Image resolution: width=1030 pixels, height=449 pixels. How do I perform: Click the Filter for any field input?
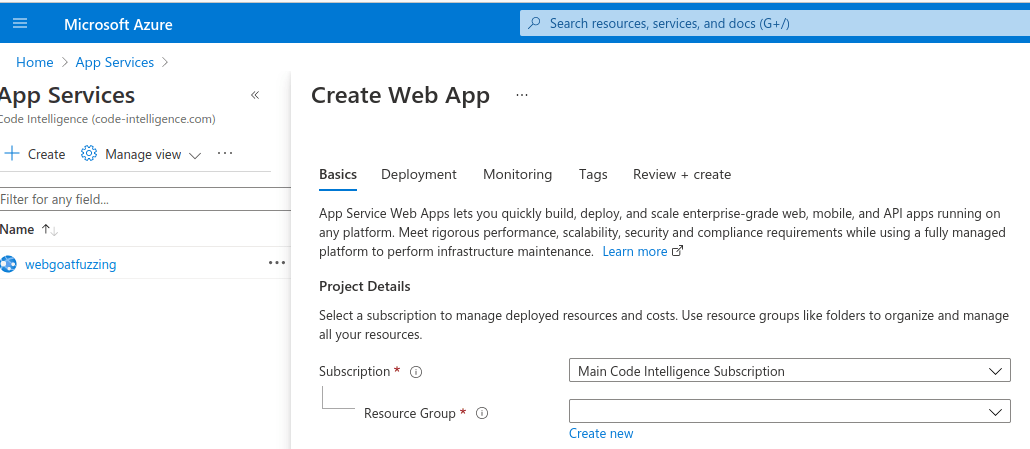[x=145, y=199]
